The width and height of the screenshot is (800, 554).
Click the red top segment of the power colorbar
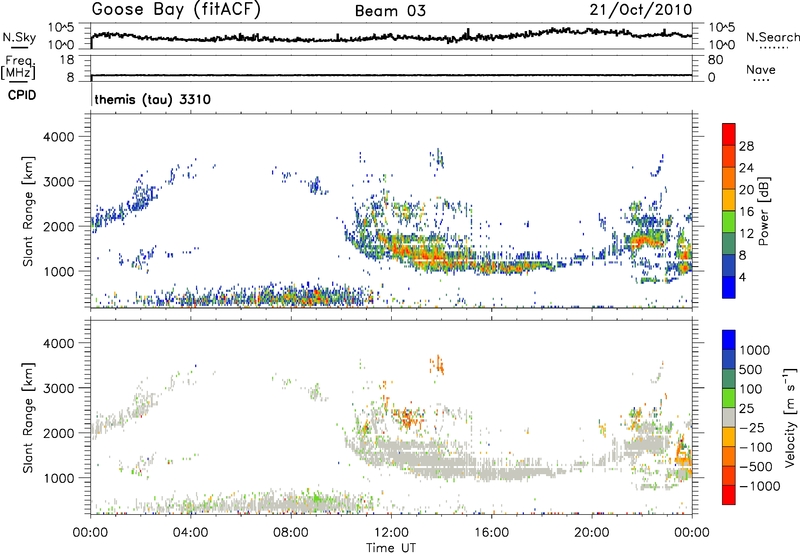click(x=729, y=134)
